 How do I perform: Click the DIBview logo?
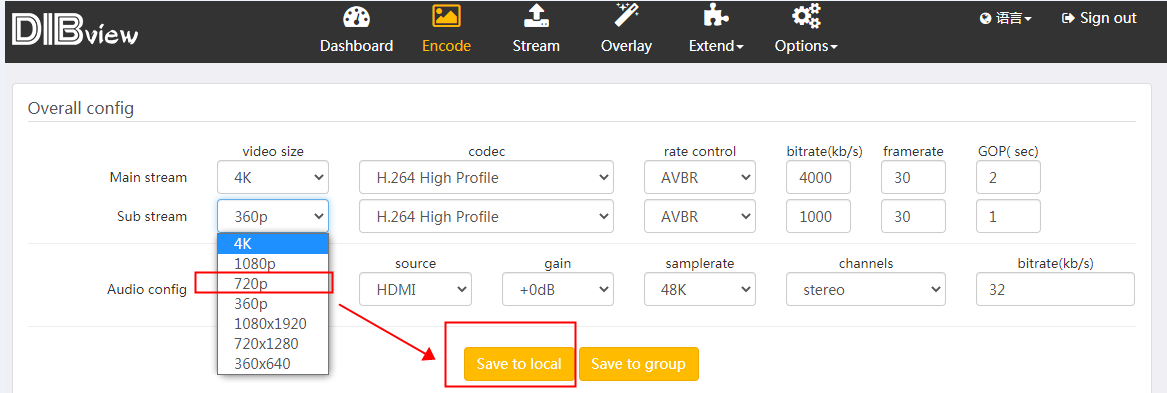click(x=74, y=31)
